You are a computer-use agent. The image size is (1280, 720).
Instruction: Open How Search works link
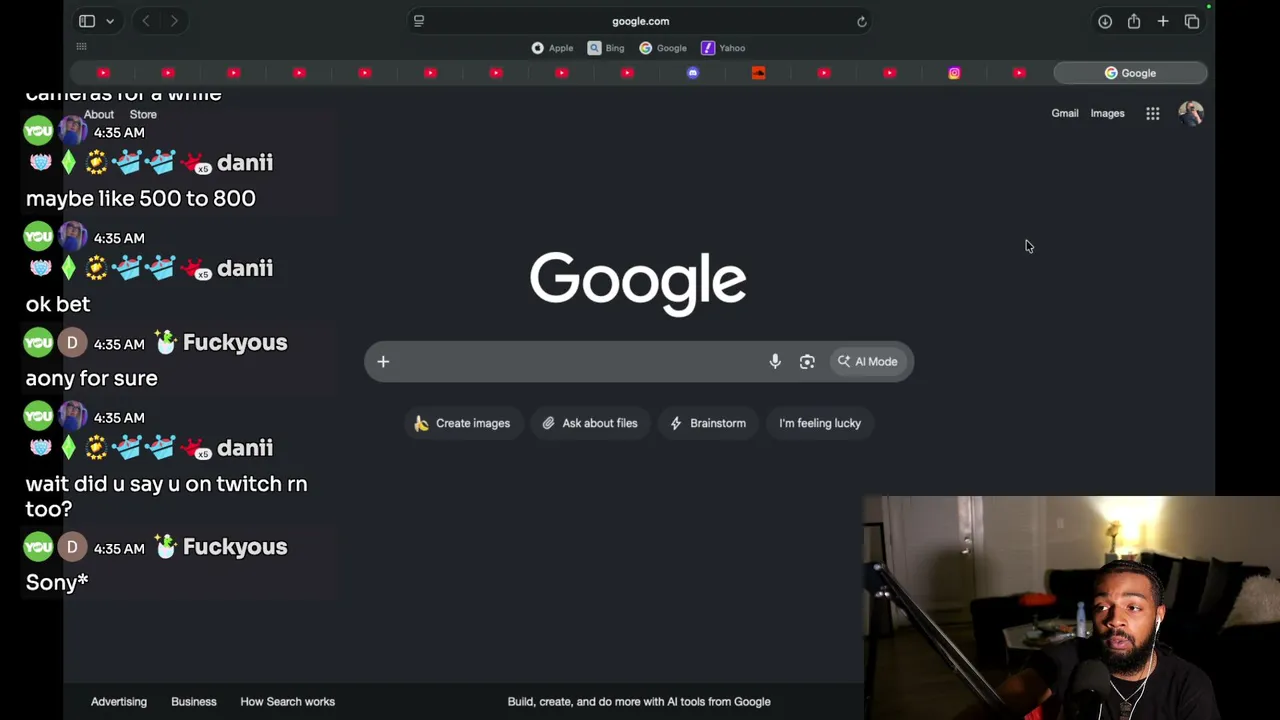(x=288, y=702)
